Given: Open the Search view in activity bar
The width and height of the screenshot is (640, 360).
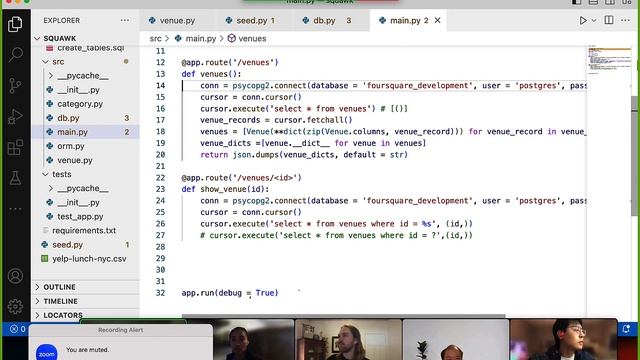Looking at the screenshot, I should coord(15,54).
